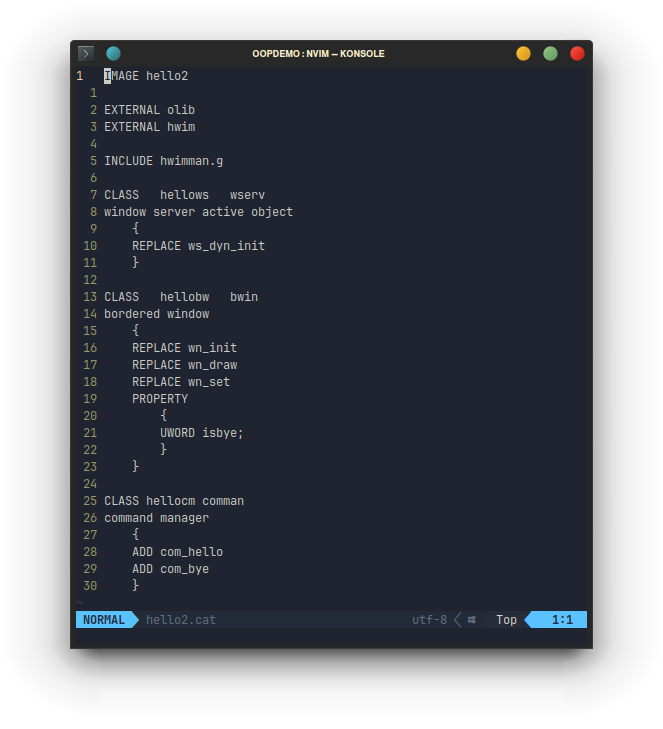Click the bordered window line
The image size is (663, 729).
[156, 314]
